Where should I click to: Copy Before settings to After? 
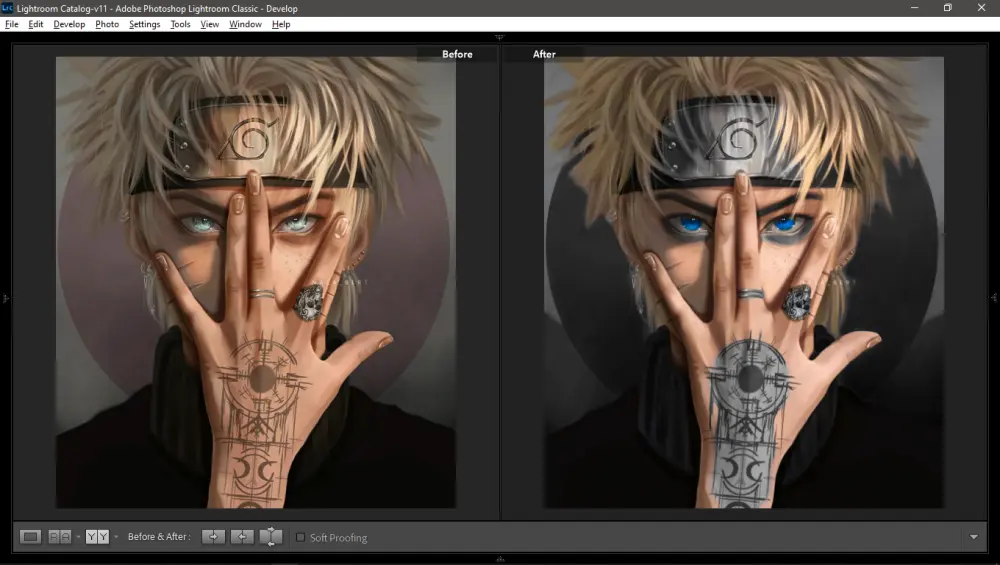213,537
